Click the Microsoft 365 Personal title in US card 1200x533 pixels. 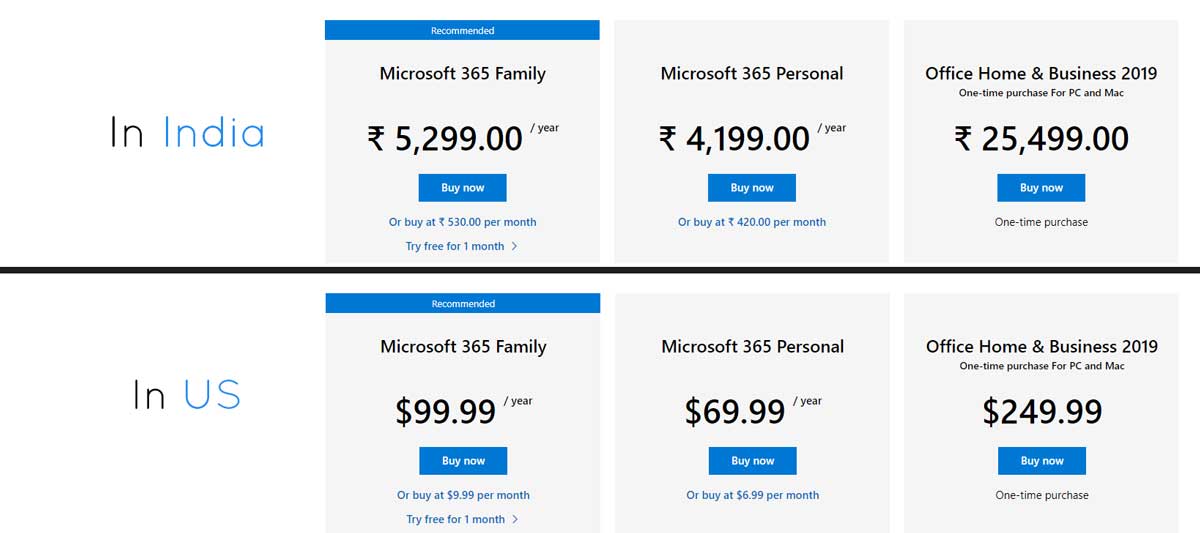[x=753, y=347]
